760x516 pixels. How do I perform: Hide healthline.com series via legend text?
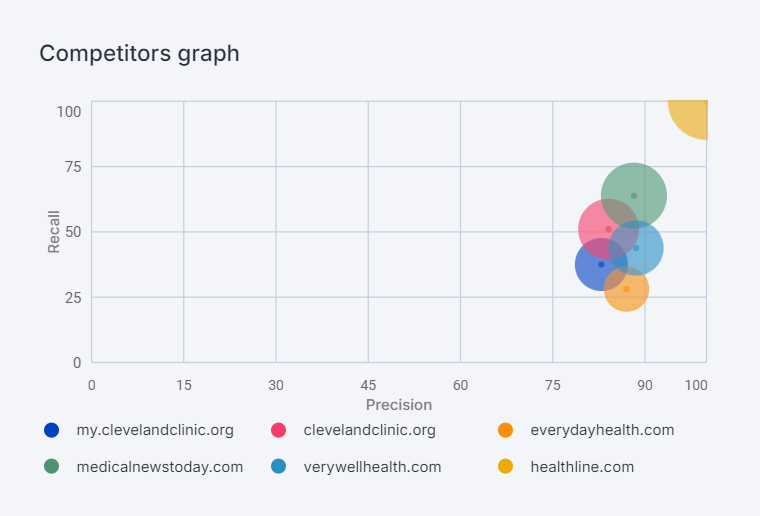coord(582,466)
